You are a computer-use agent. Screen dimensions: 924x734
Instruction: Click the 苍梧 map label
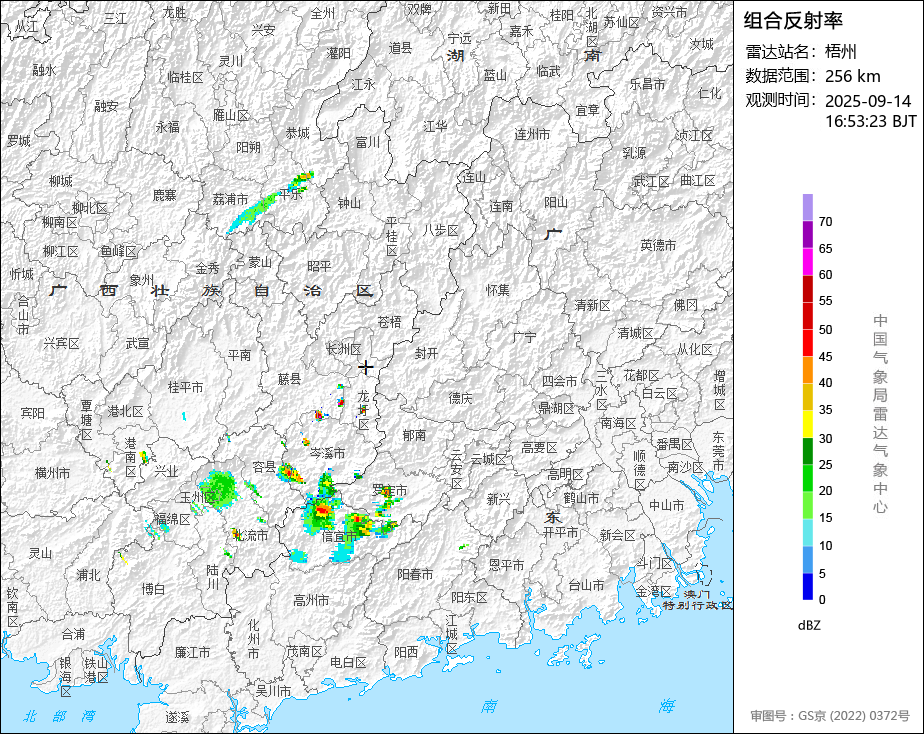coord(390,322)
